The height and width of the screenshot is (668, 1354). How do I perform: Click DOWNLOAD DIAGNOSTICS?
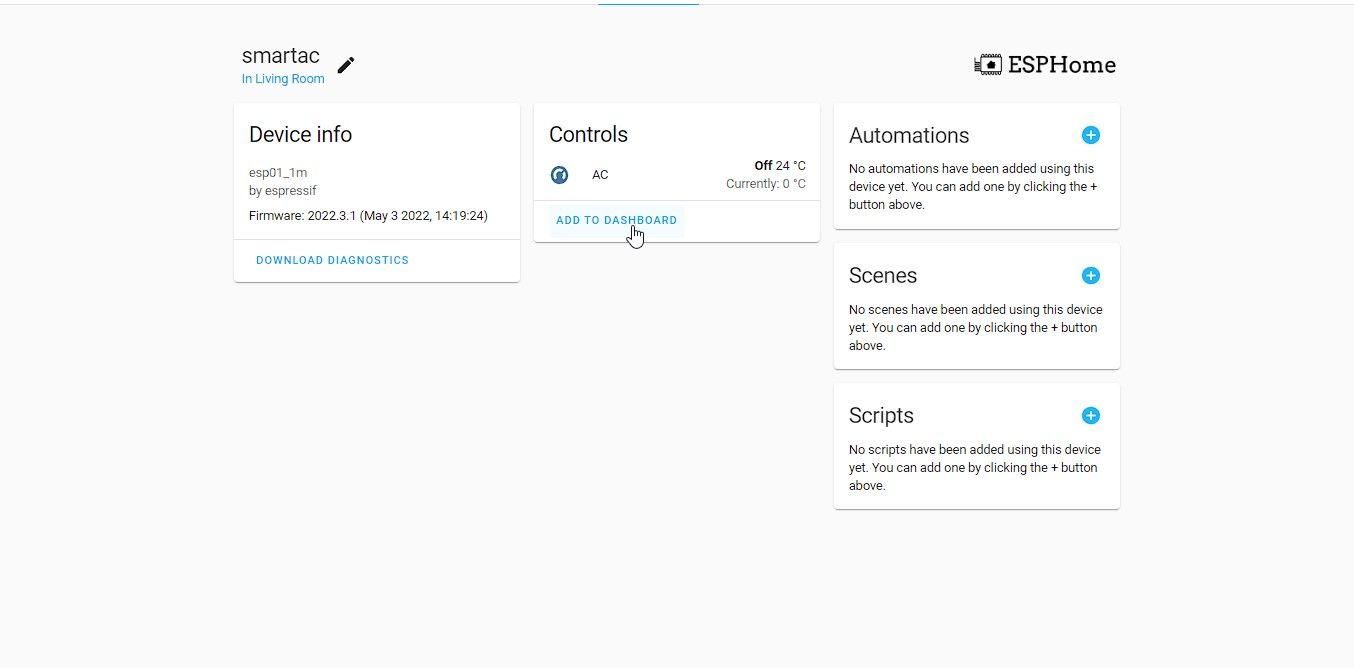tap(332, 260)
